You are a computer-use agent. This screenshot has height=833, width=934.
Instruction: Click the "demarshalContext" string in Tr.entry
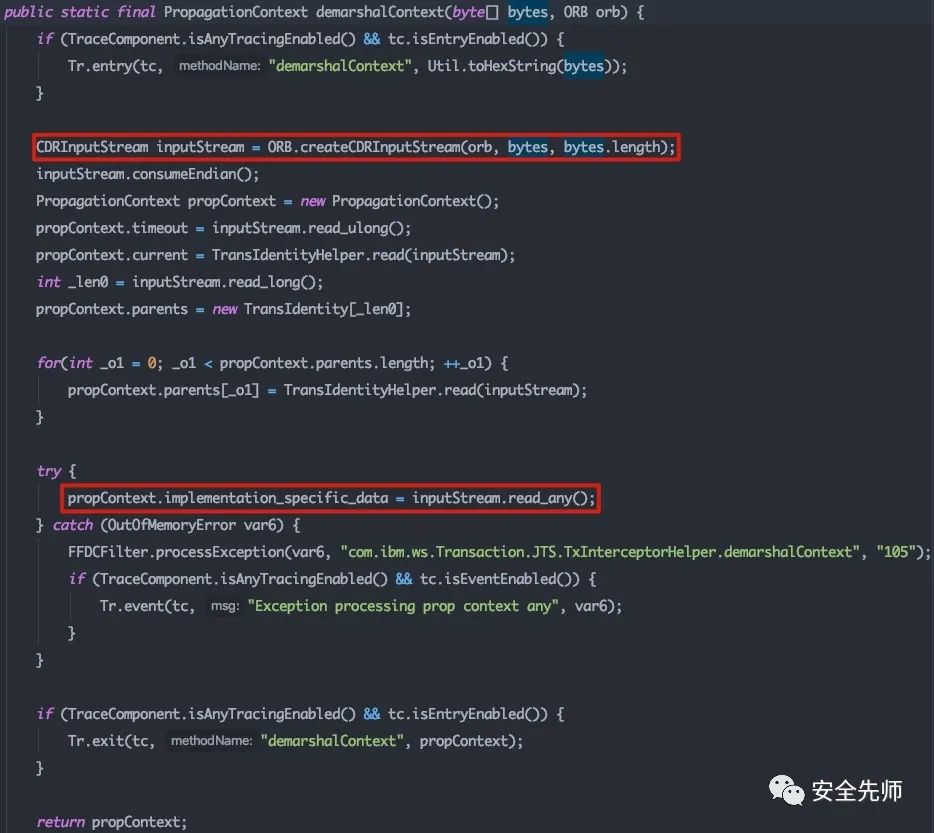click(x=340, y=66)
